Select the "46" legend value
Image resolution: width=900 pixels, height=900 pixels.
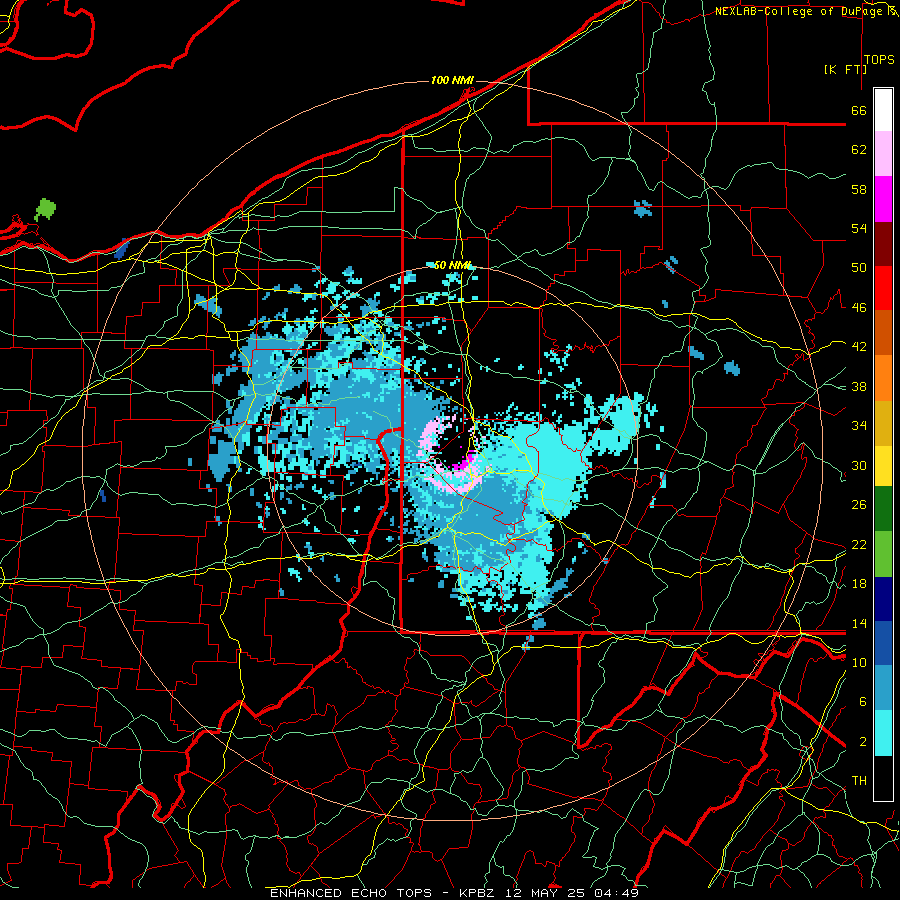859,308
